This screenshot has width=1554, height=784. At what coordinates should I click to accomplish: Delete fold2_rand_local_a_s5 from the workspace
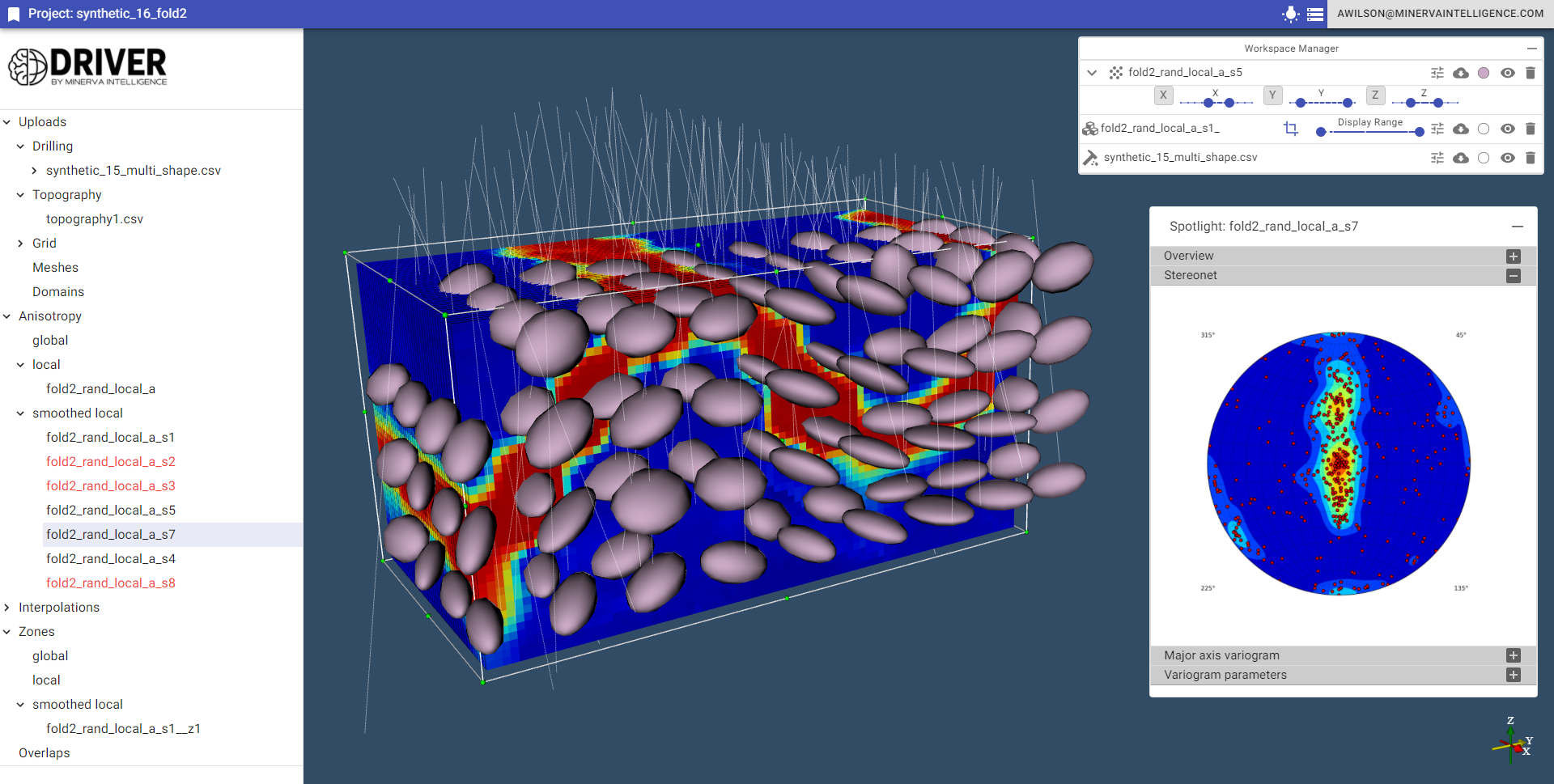click(1530, 73)
